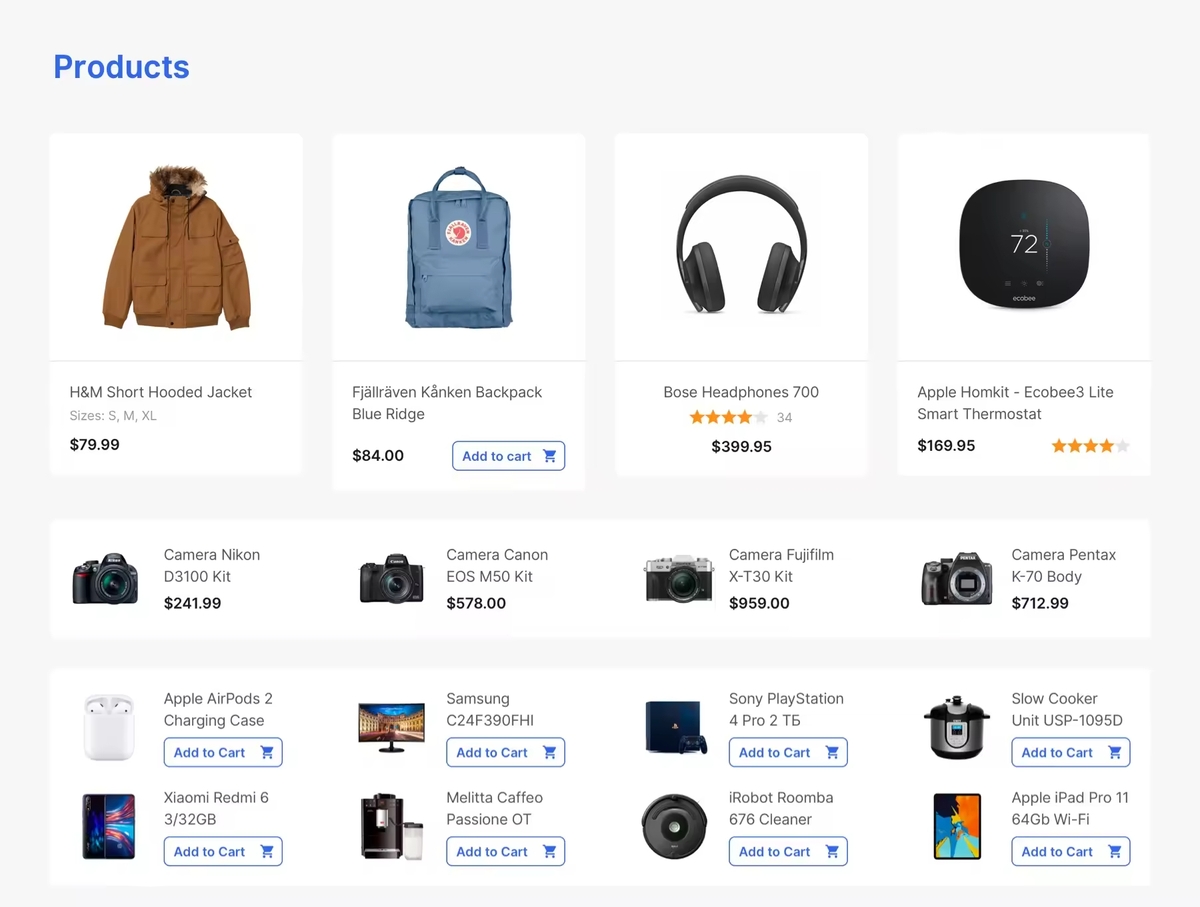Select the Camera Fujifilm X-T30 Kit thumbnail
This screenshot has width=1200, height=907.
[679, 579]
